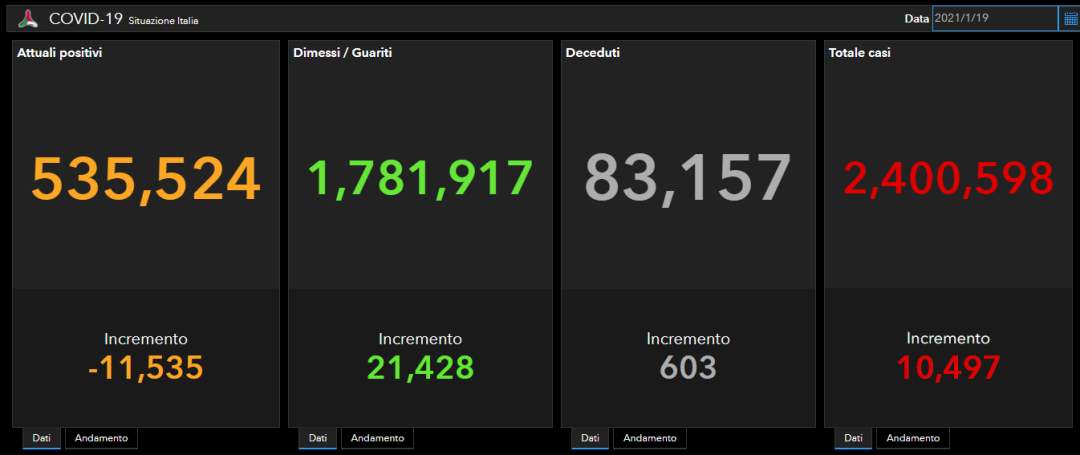Click the green value 1,781,917
The image size is (1080, 455).
coord(420,178)
